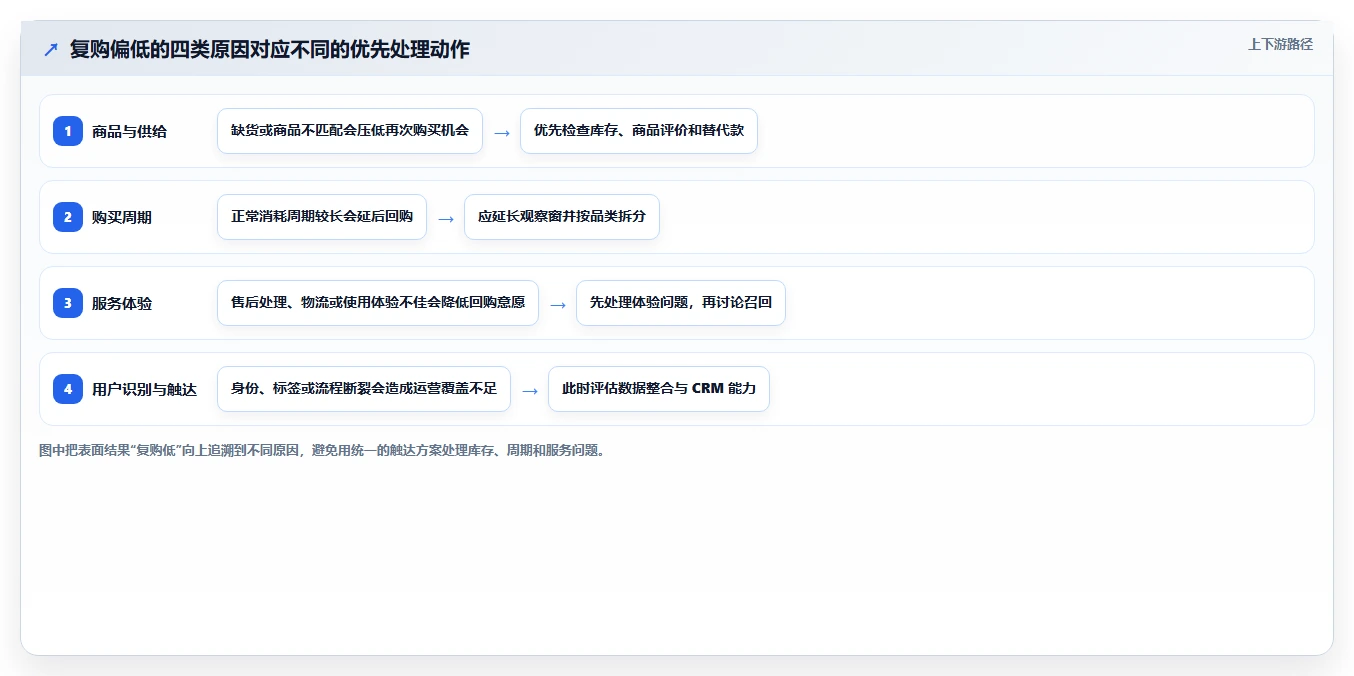Click the arrow in the 商品与供给 row
1354x676 pixels.
tap(502, 132)
